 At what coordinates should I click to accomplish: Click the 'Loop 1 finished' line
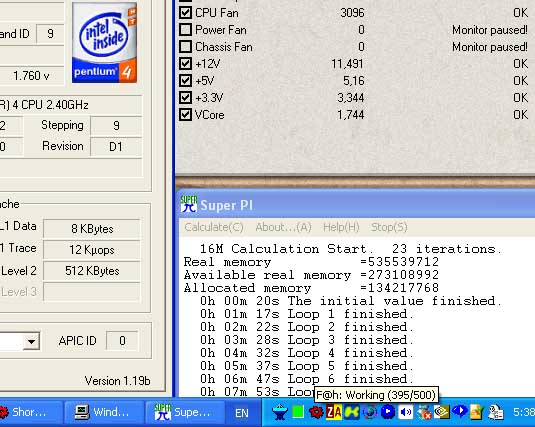click(307, 314)
